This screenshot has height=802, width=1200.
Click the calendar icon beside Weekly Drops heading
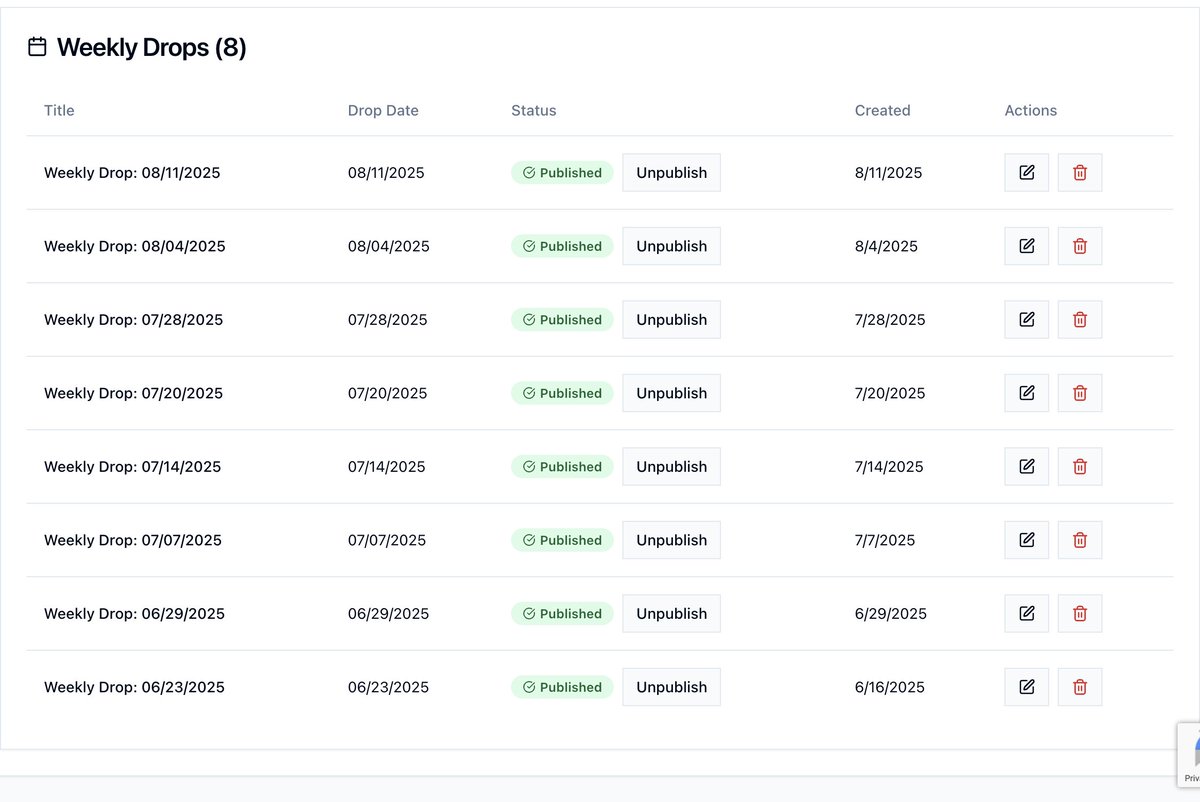(x=37, y=47)
